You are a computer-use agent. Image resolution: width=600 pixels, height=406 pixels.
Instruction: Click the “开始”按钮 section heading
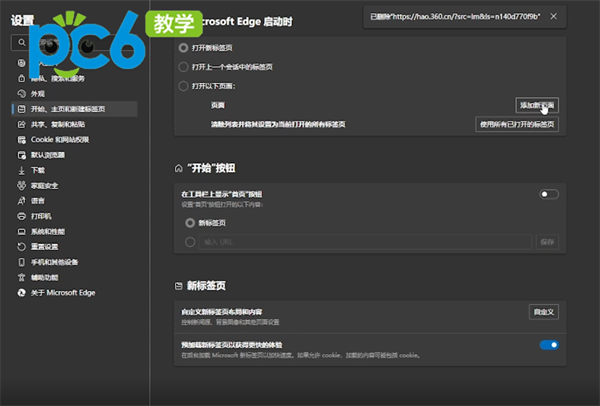tap(211, 168)
